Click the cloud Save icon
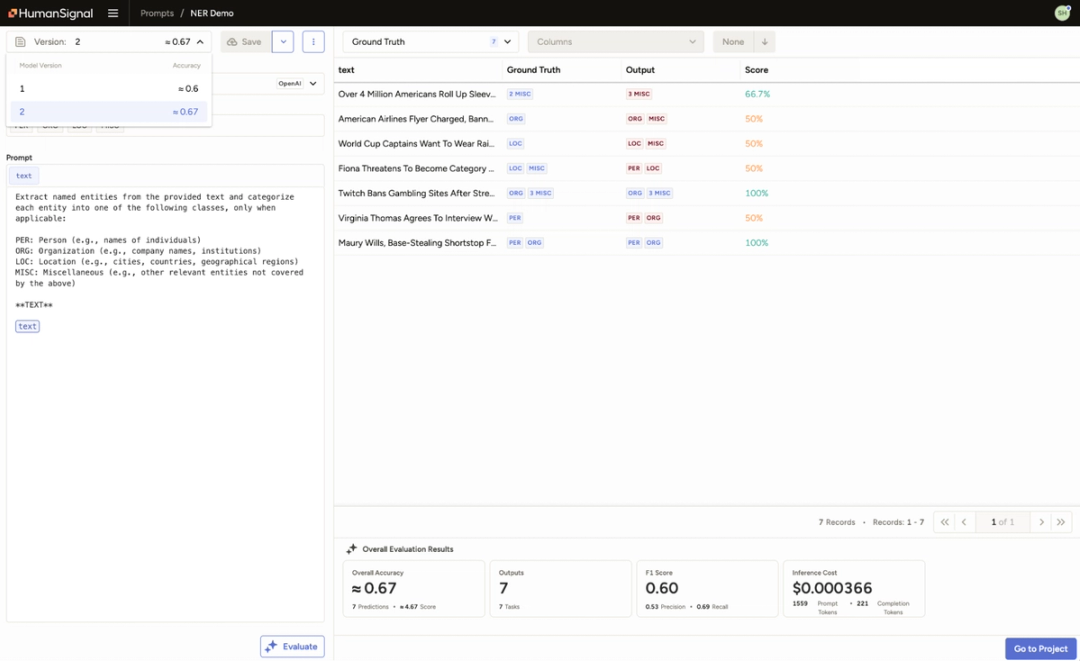The image size is (1080, 661). click(230, 41)
